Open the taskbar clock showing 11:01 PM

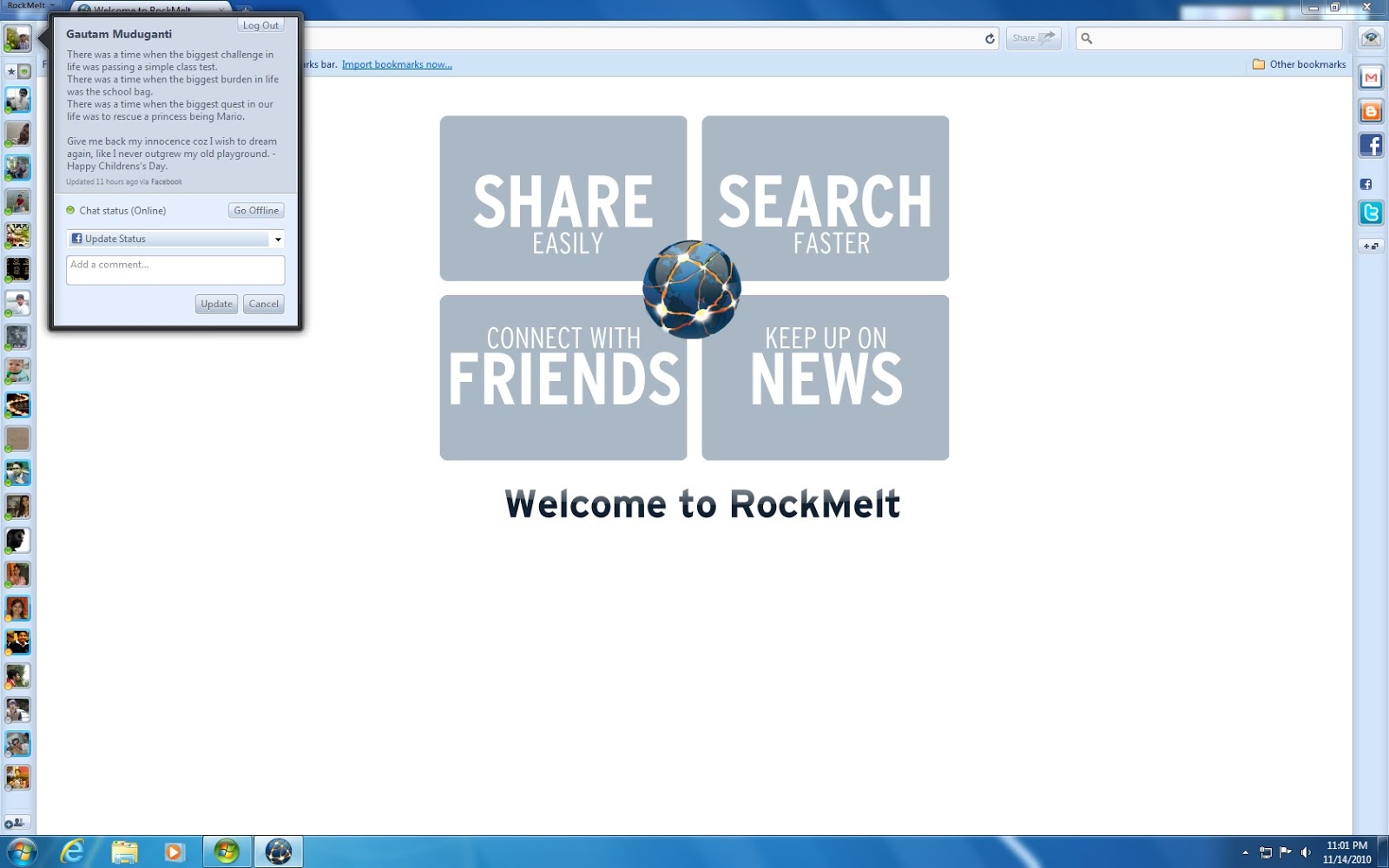tap(1346, 852)
